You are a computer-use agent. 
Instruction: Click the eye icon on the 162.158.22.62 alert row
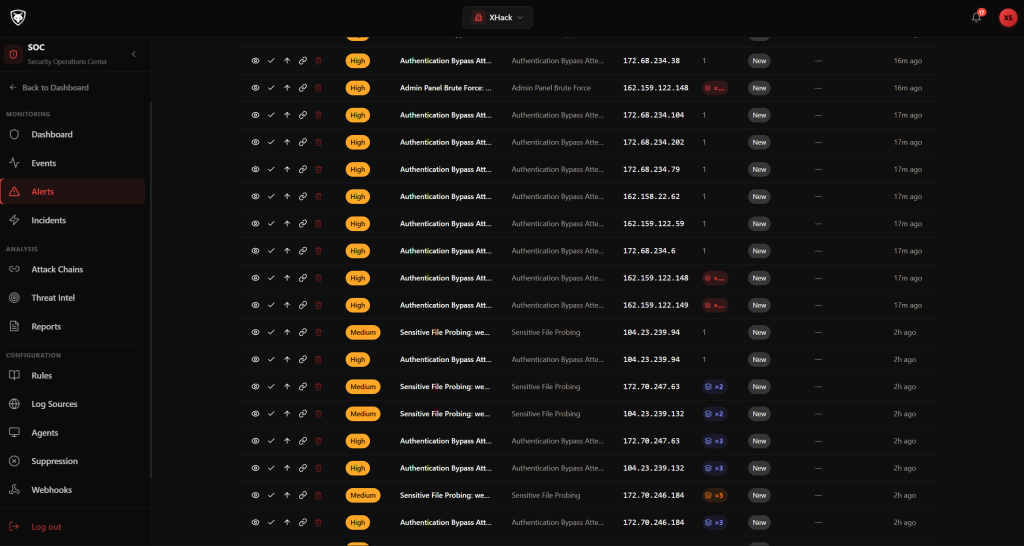point(255,197)
